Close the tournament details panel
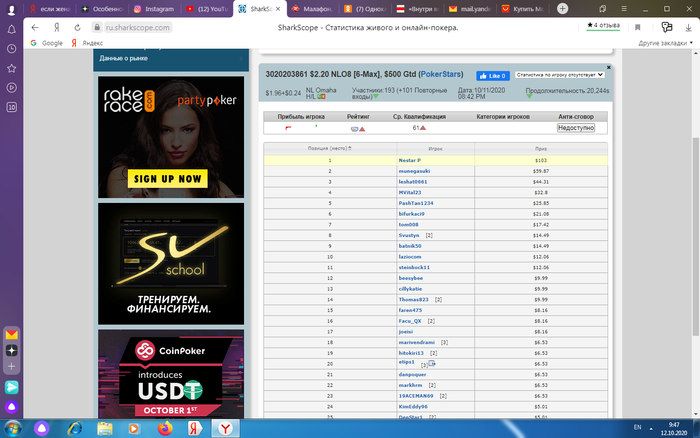 pos(608,67)
